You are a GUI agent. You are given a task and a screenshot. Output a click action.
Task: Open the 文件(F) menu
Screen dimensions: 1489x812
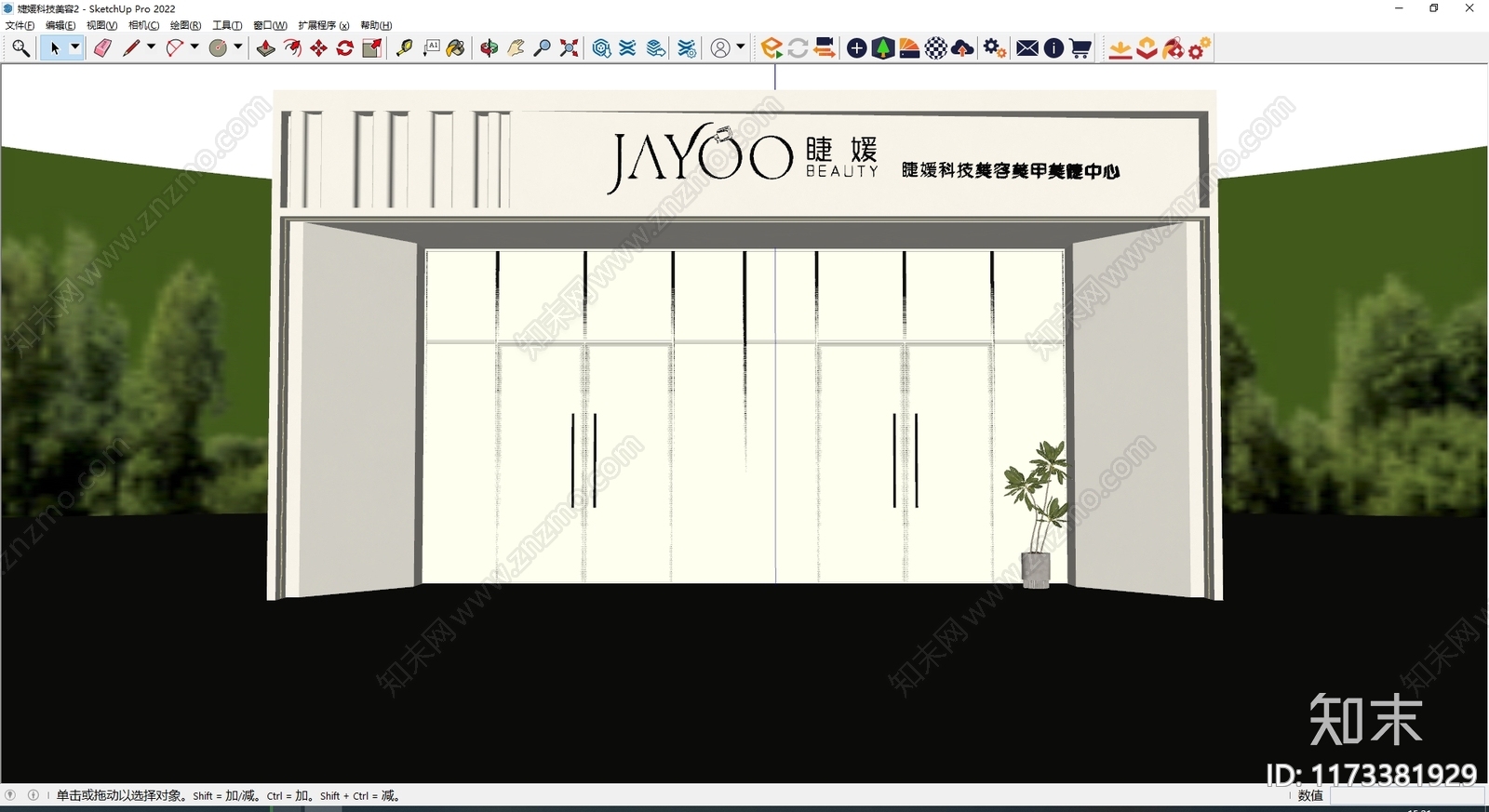(20, 26)
